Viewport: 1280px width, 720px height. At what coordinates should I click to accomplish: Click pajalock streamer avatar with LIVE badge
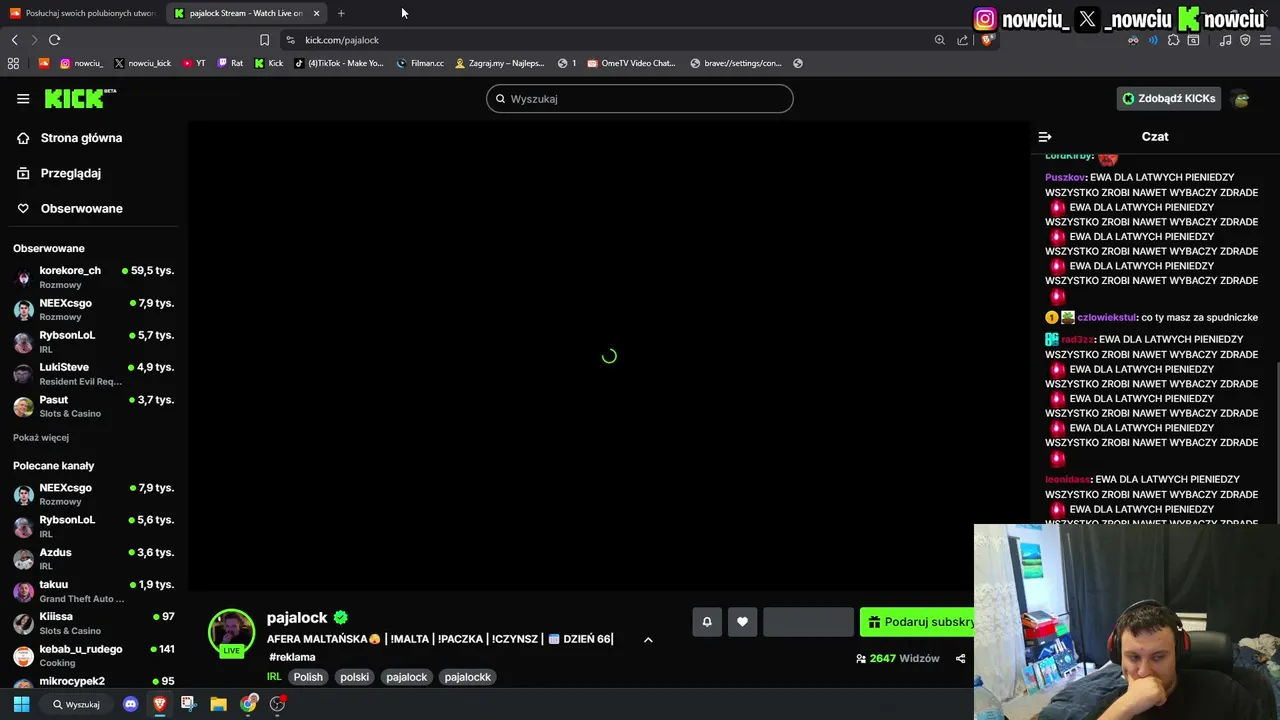231,634
